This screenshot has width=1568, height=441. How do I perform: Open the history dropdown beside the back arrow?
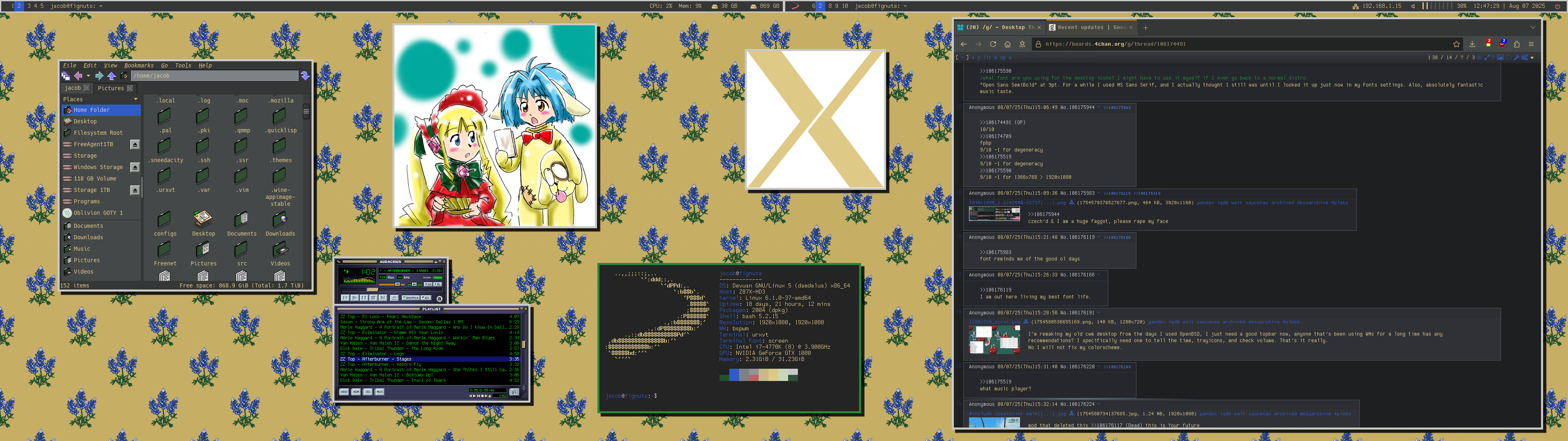[88, 76]
